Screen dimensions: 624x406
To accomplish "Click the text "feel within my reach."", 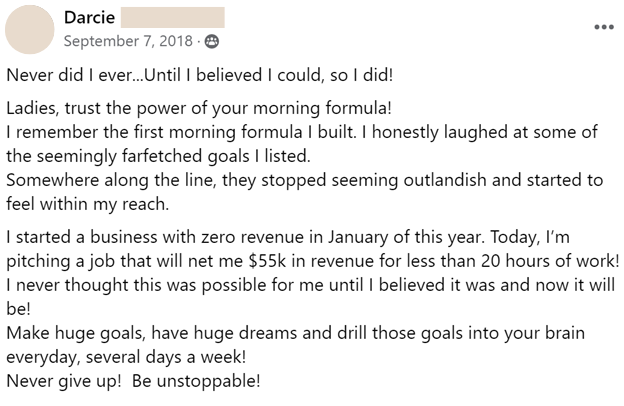I will pos(88,204).
